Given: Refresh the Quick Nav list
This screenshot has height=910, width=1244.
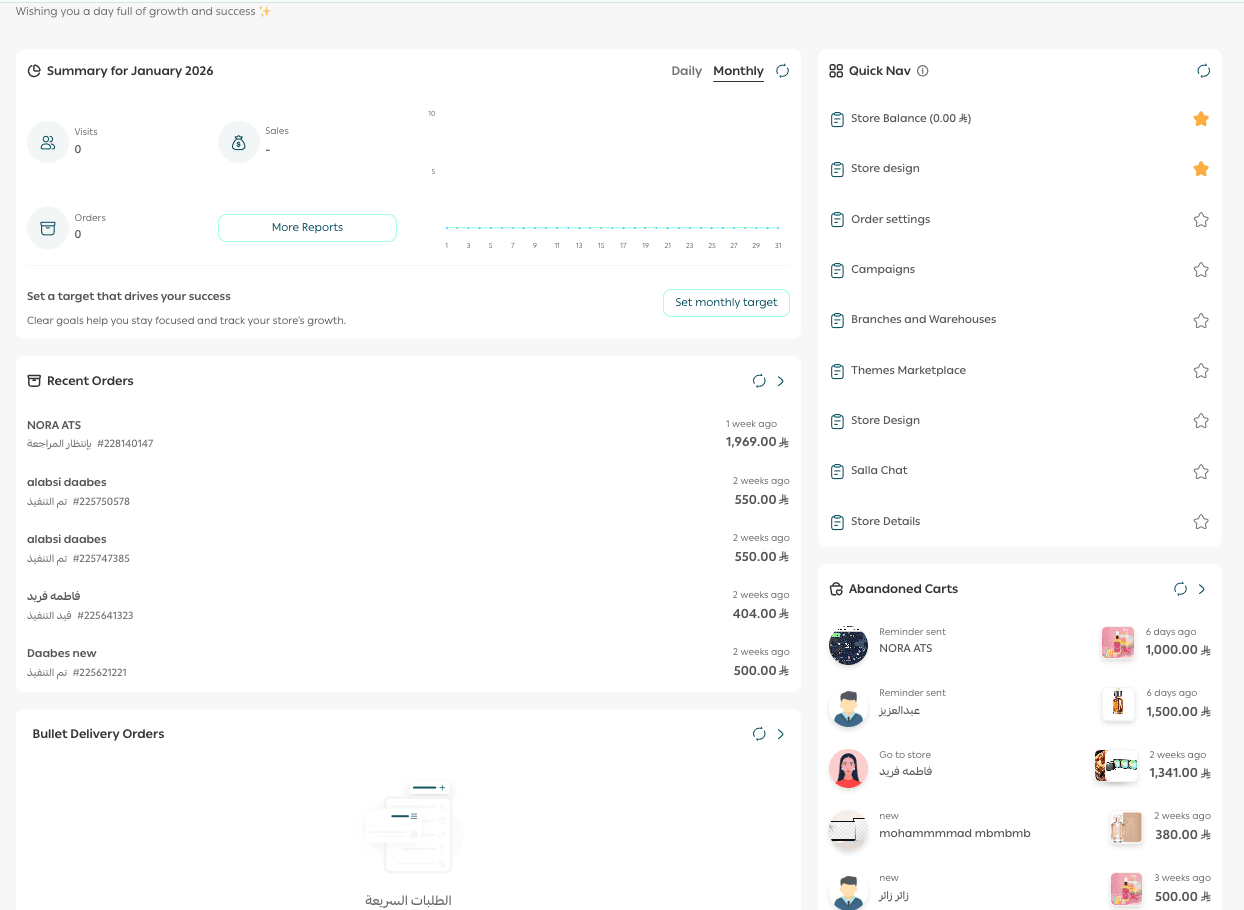Looking at the screenshot, I should (1203, 71).
